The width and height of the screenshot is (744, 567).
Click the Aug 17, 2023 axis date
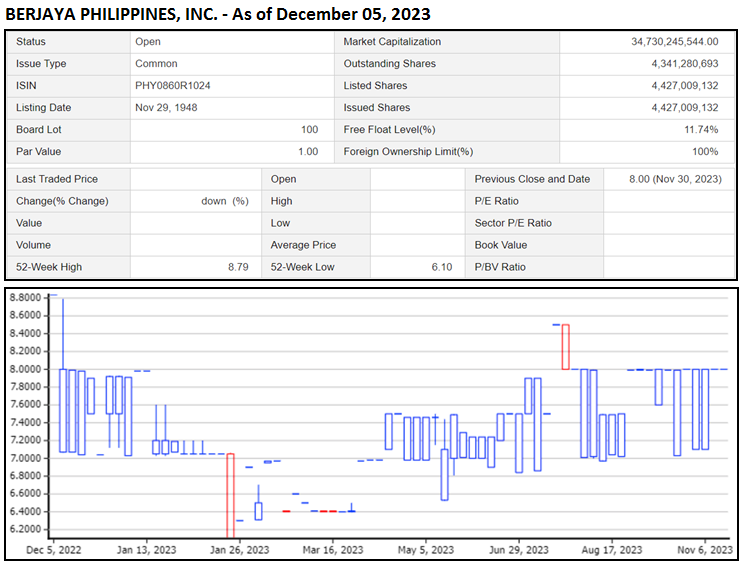coord(612,550)
